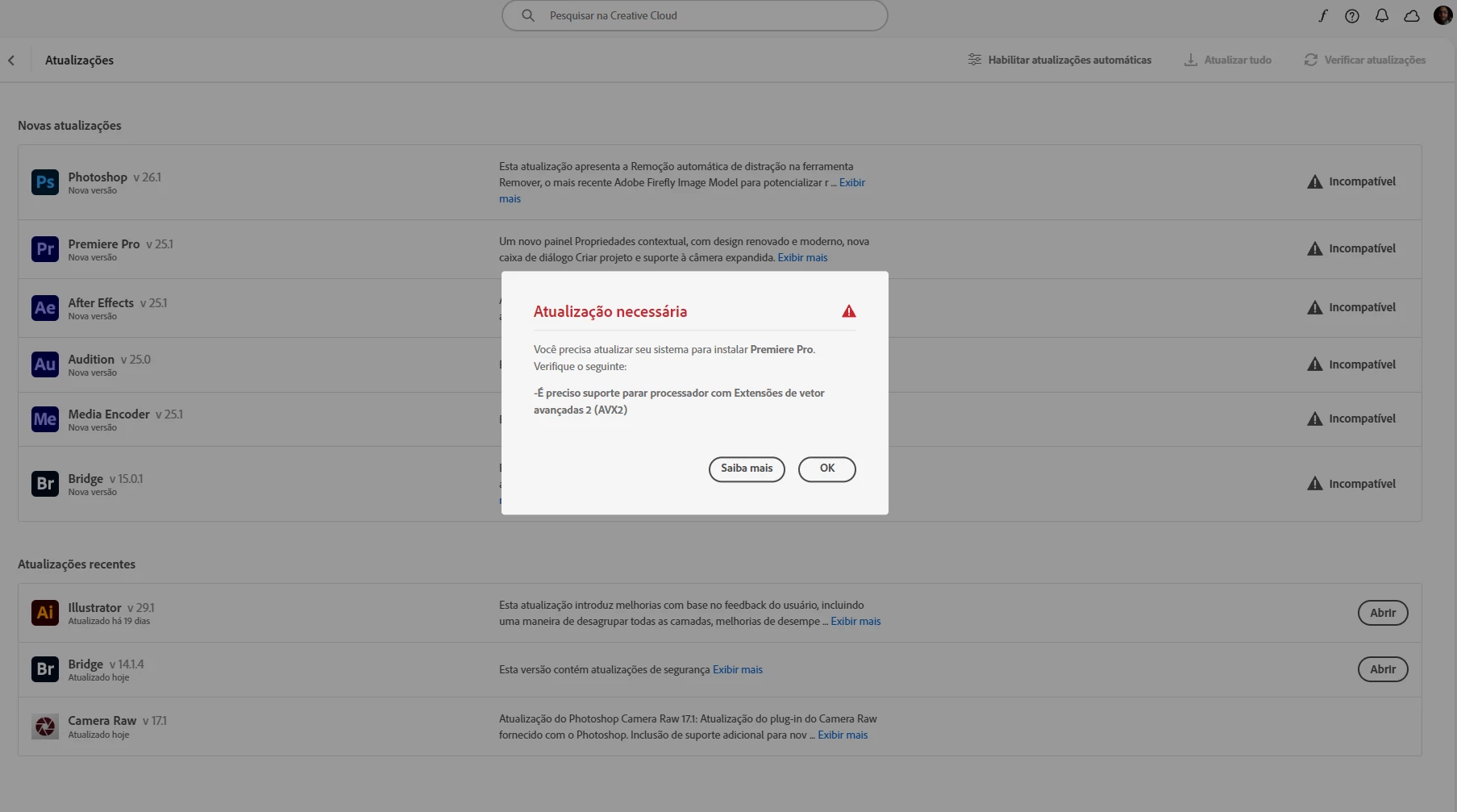Click the Audition app icon
The image size is (1457, 812).
[x=45, y=364]
